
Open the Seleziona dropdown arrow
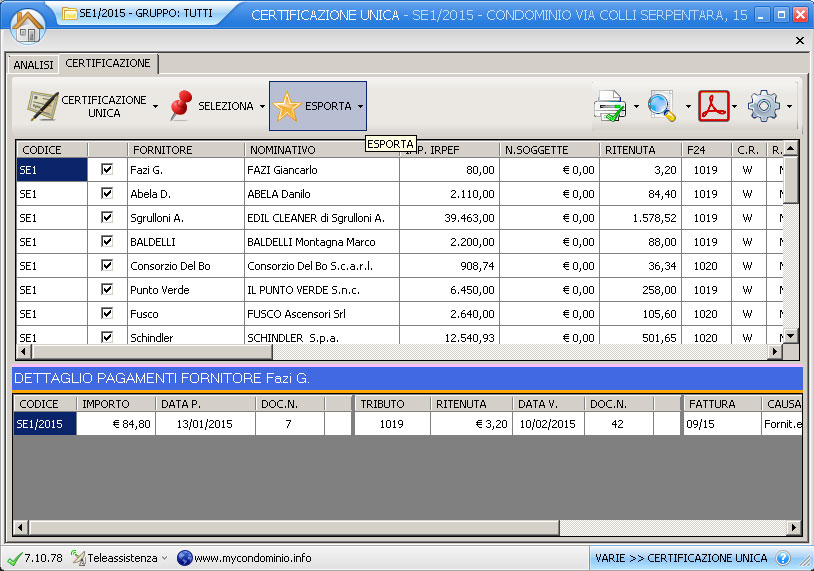262,106
